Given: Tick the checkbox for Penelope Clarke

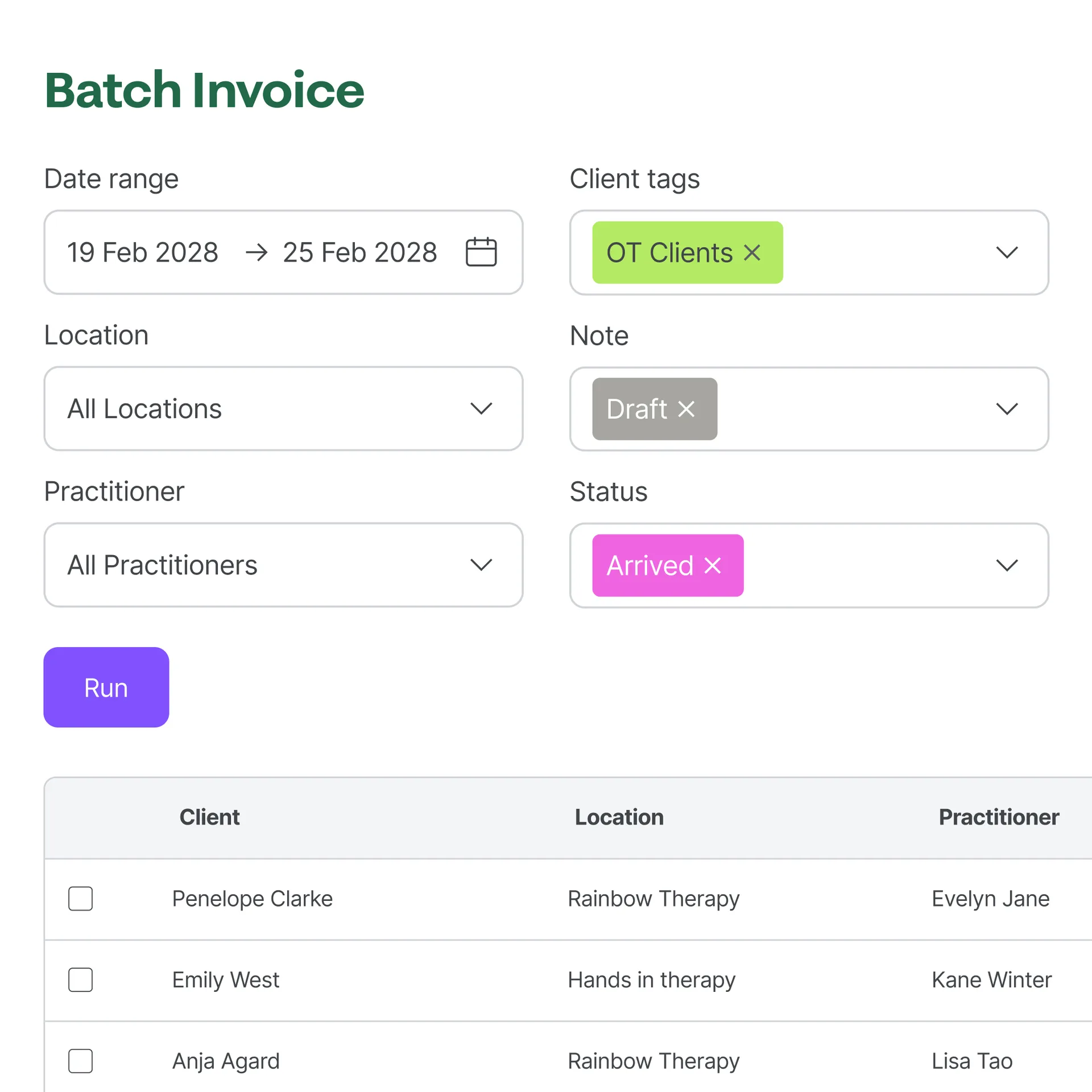Looking at the screenshot, I should click(81, 899).
